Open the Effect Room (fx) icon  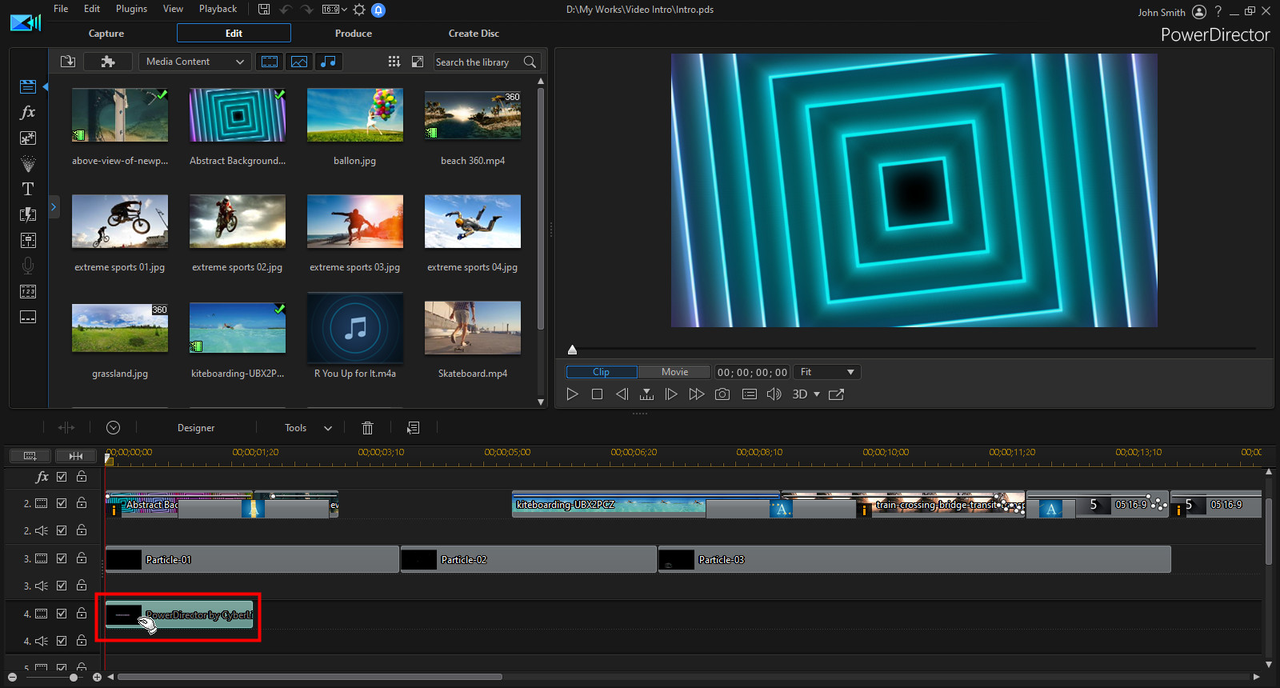(28, 113)
